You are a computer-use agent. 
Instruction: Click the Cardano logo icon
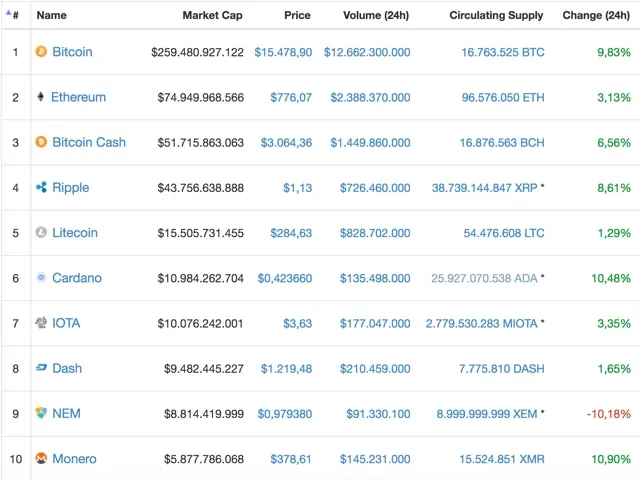(41, 278)
